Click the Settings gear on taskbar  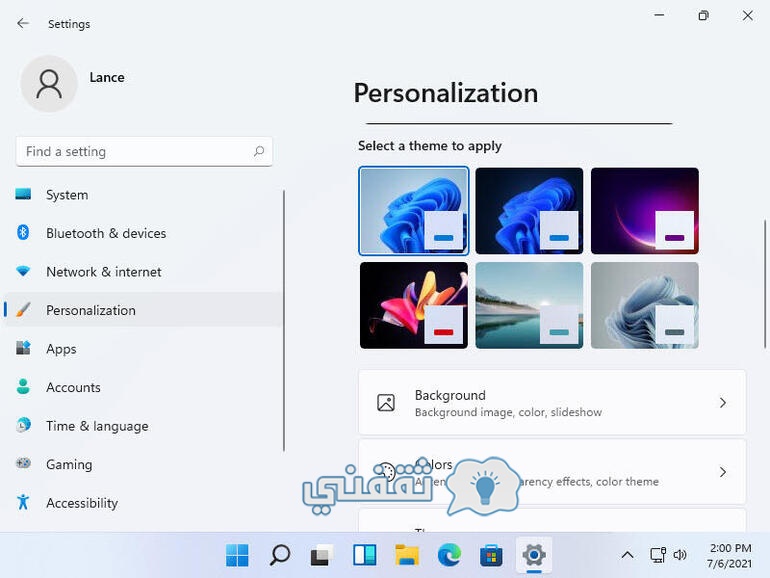coord(534,555)
